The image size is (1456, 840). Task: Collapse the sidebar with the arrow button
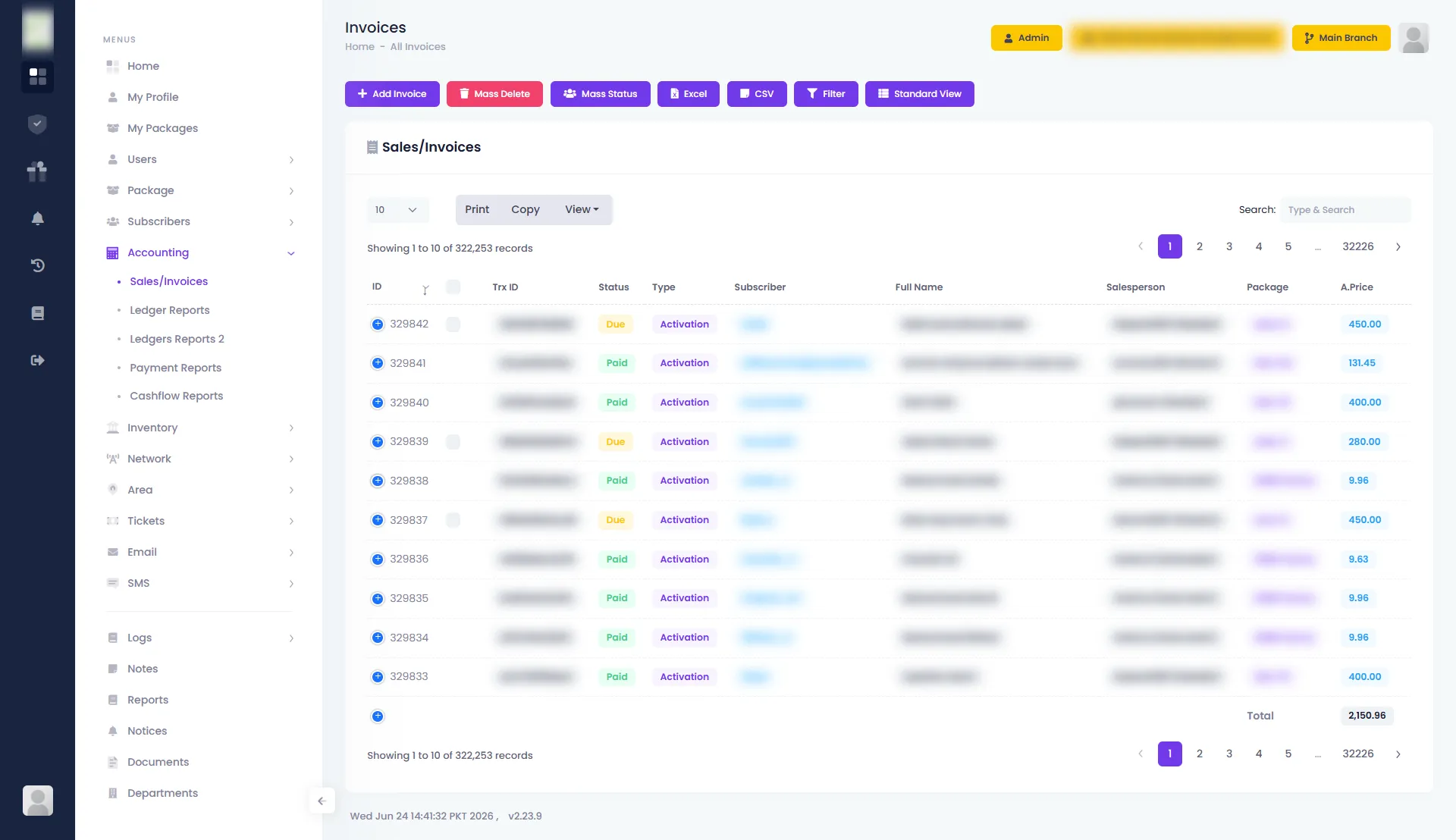point(322,801)
